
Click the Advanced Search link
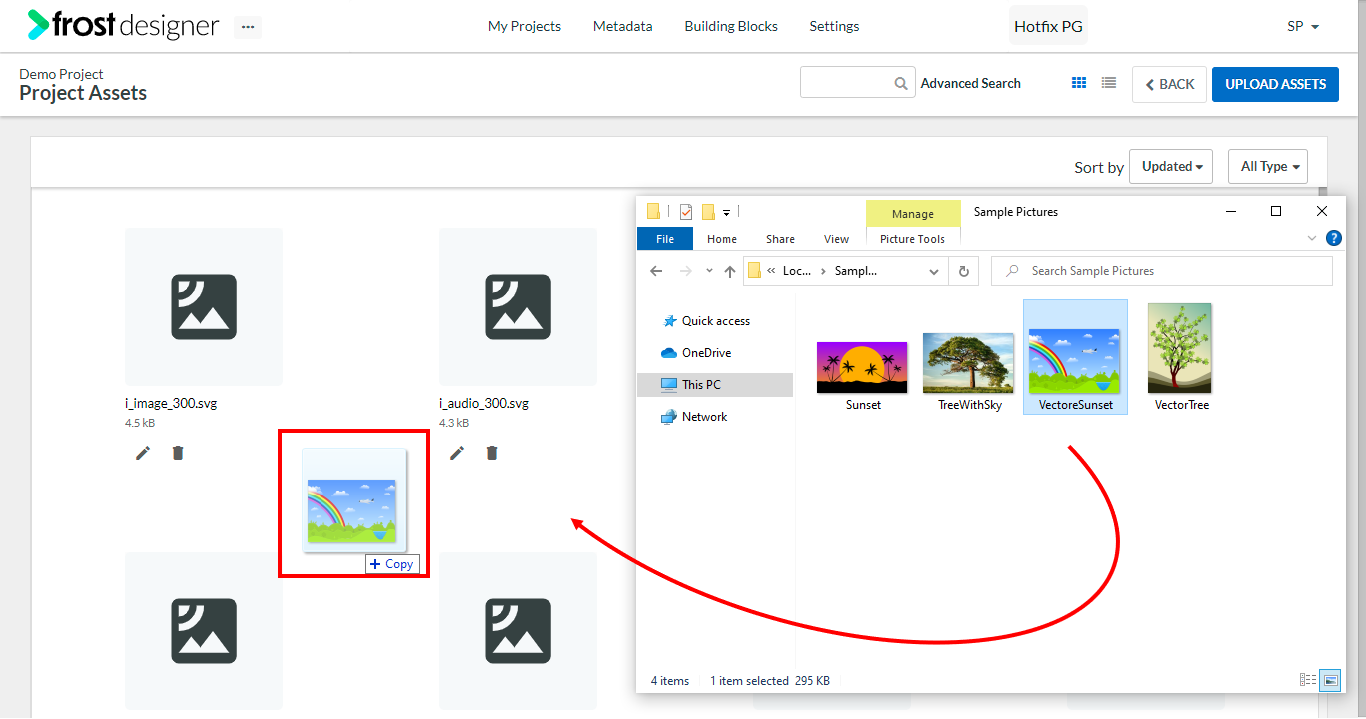click(x=970, y=84)
